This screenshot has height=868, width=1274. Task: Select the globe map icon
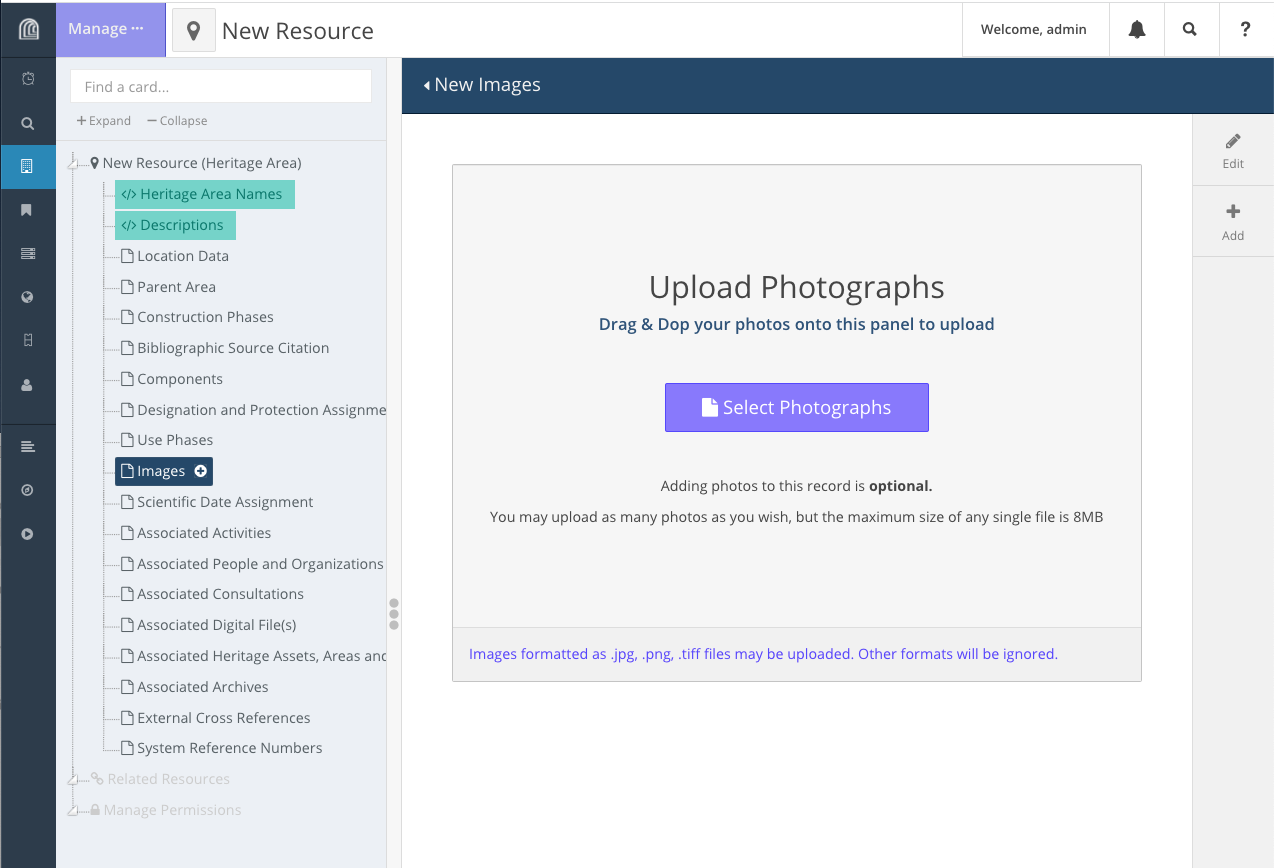pos(27,296)
